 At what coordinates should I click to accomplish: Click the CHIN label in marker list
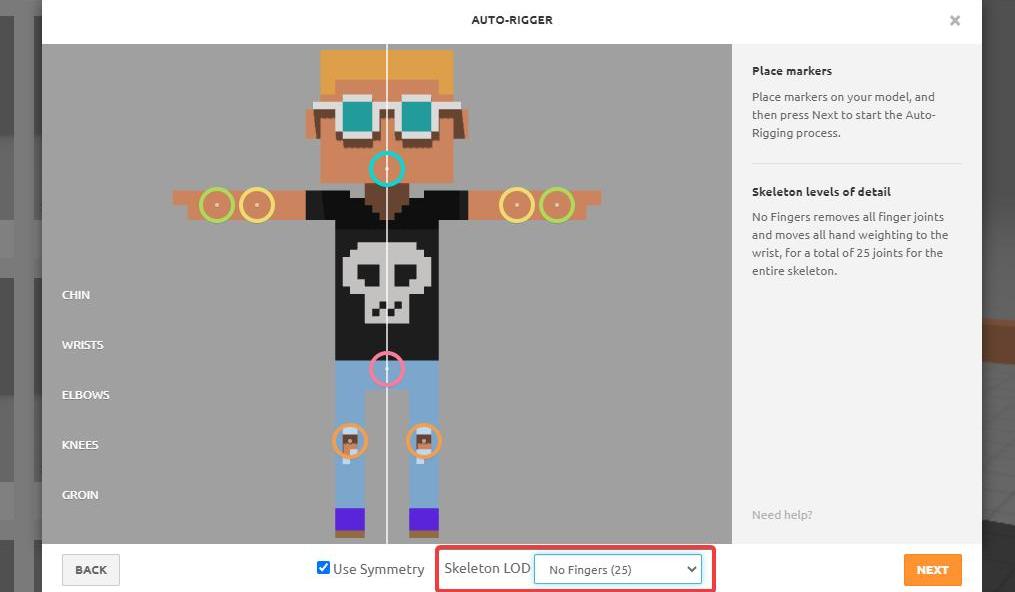76,295
